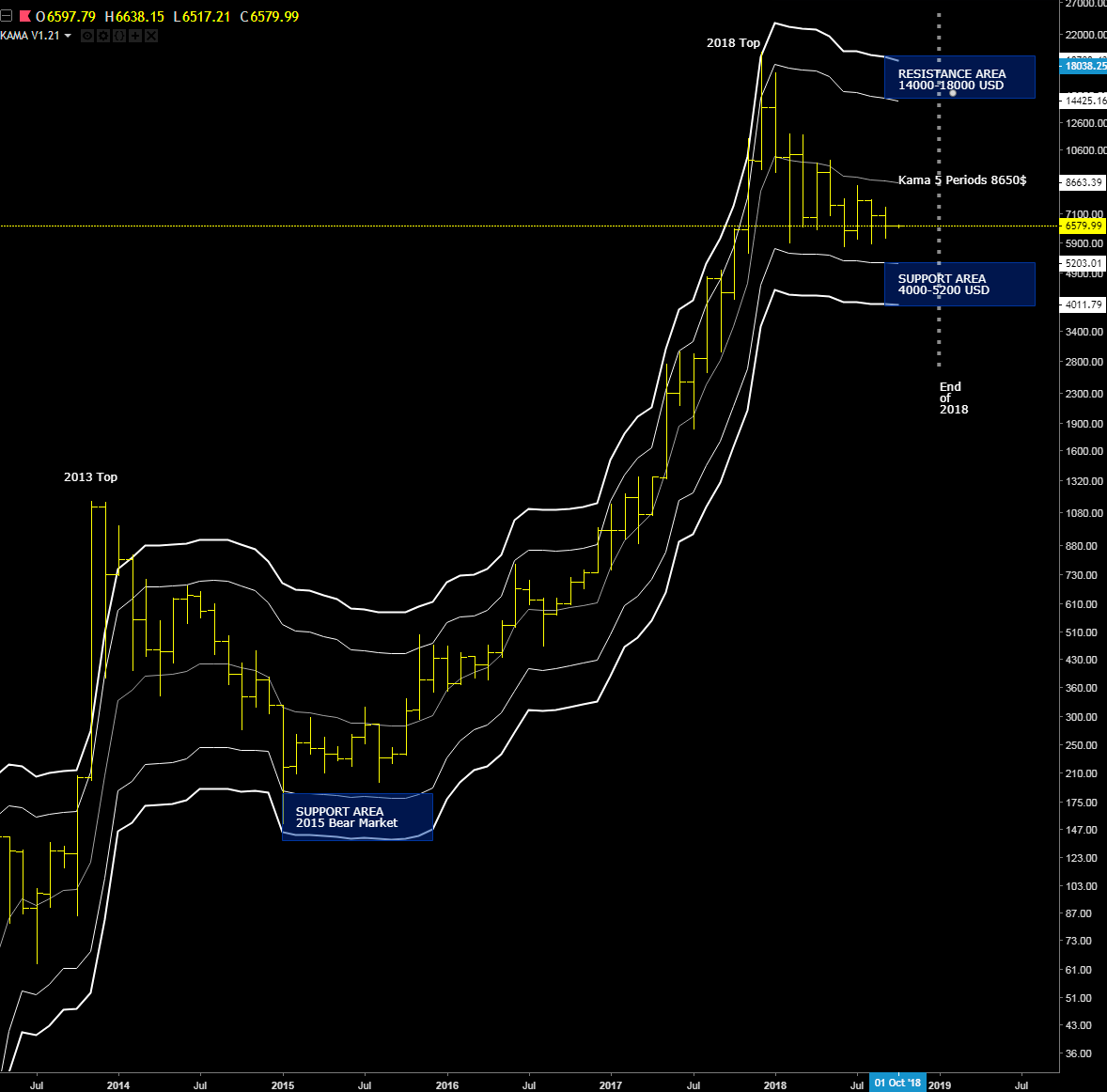This screenshot has width=1107, height=1092.
Task: Select the SUPPORT AREA 4000-5200 USD box
Action: pos(959,284)
